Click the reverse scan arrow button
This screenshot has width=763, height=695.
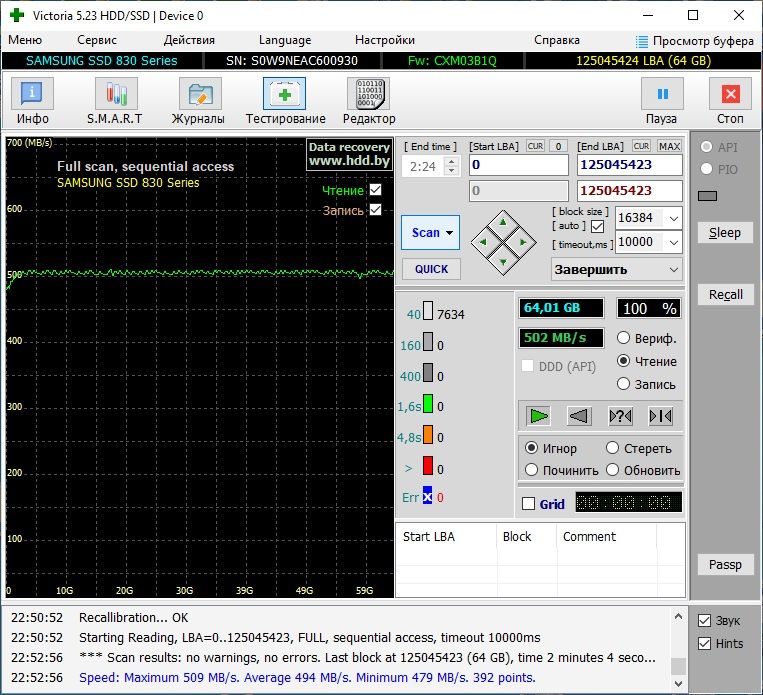click(x=579, y=416)
